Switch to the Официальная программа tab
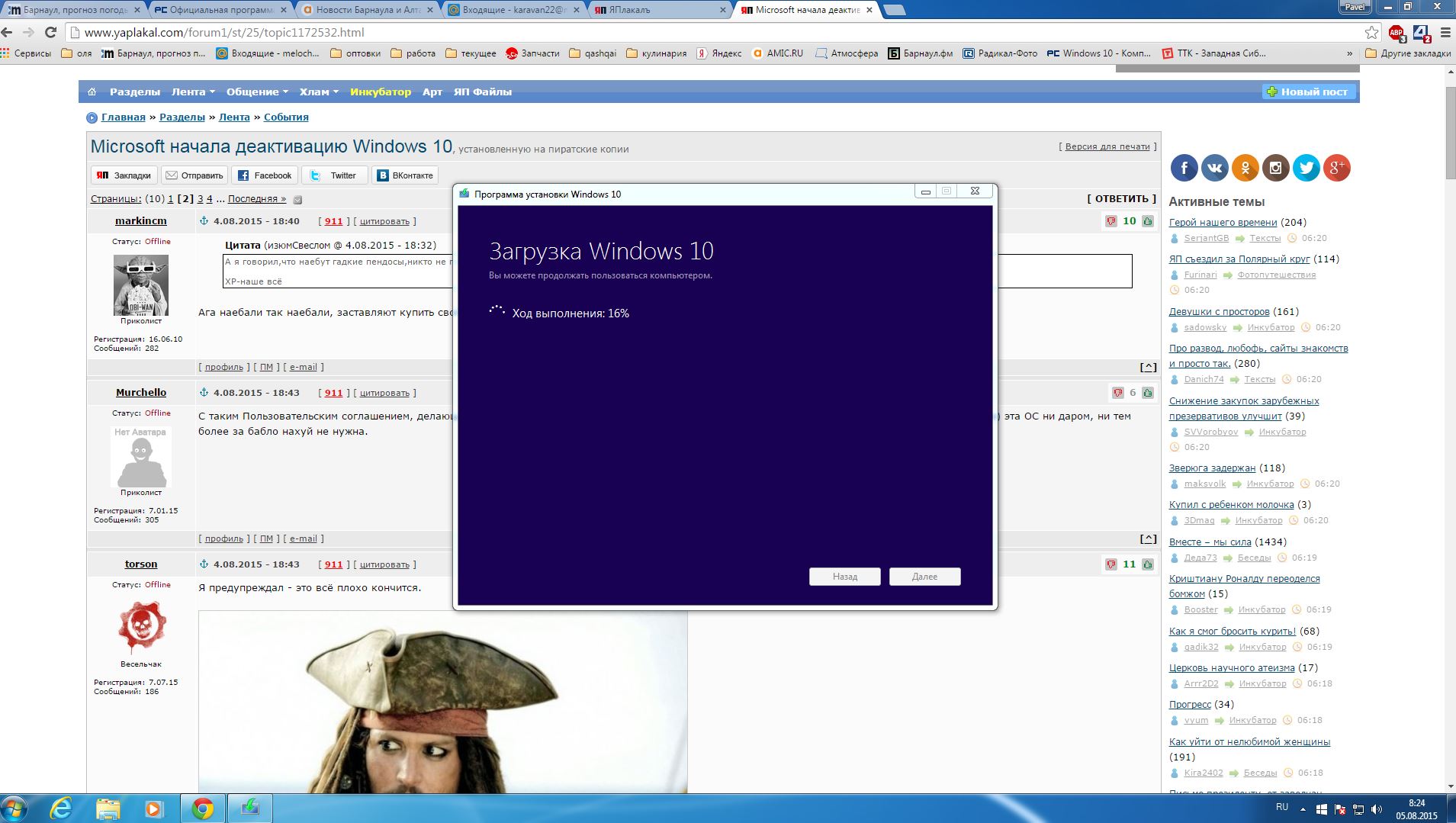The height and width of the screenshot is (823, 1456). (220, 10)
